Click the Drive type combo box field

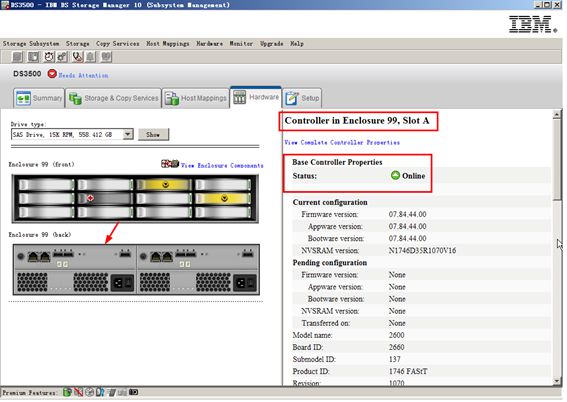(72, 134)
